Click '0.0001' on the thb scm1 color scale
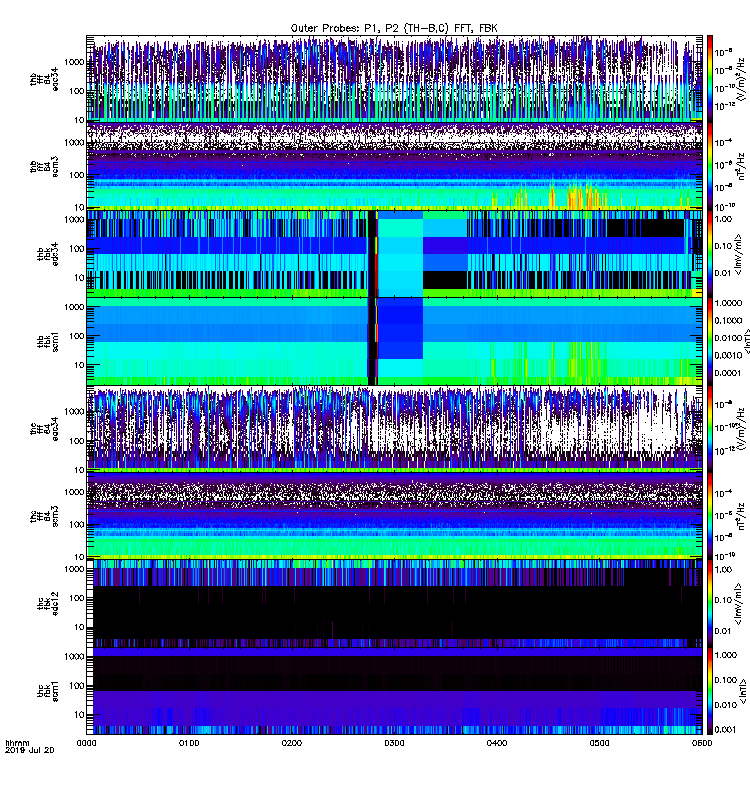This screenshot has height=800, width=750. coord(728,373)
